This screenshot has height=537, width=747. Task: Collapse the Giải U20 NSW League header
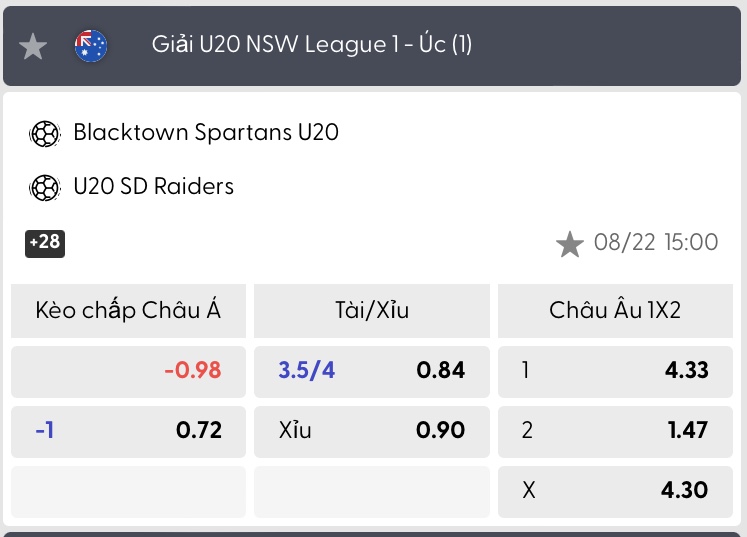(x=372, y=46)
